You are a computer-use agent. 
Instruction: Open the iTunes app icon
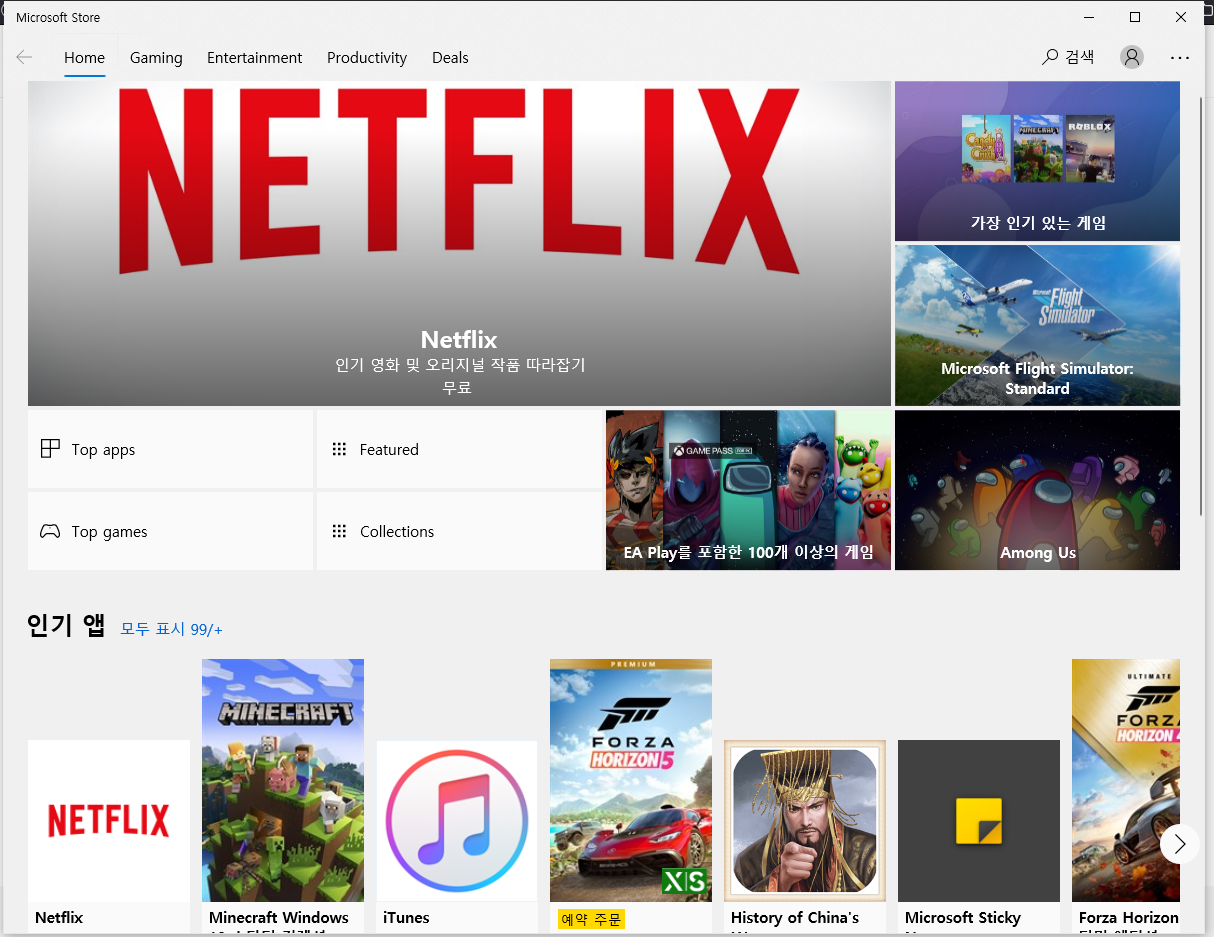coord(457,821)
